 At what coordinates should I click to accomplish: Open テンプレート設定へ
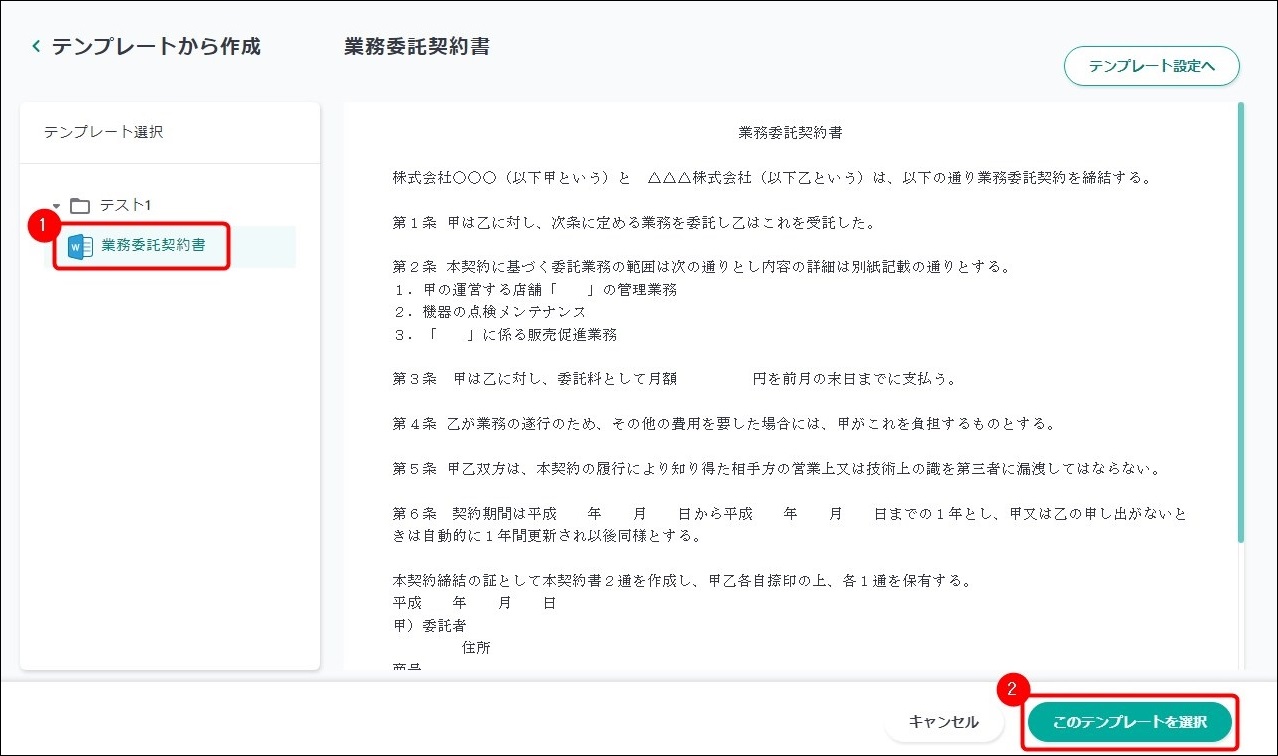click(1151, 66)
